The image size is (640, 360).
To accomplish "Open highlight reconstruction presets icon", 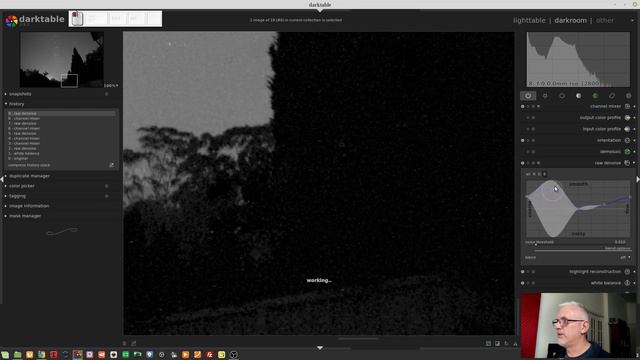I will (x=627, y=271).
